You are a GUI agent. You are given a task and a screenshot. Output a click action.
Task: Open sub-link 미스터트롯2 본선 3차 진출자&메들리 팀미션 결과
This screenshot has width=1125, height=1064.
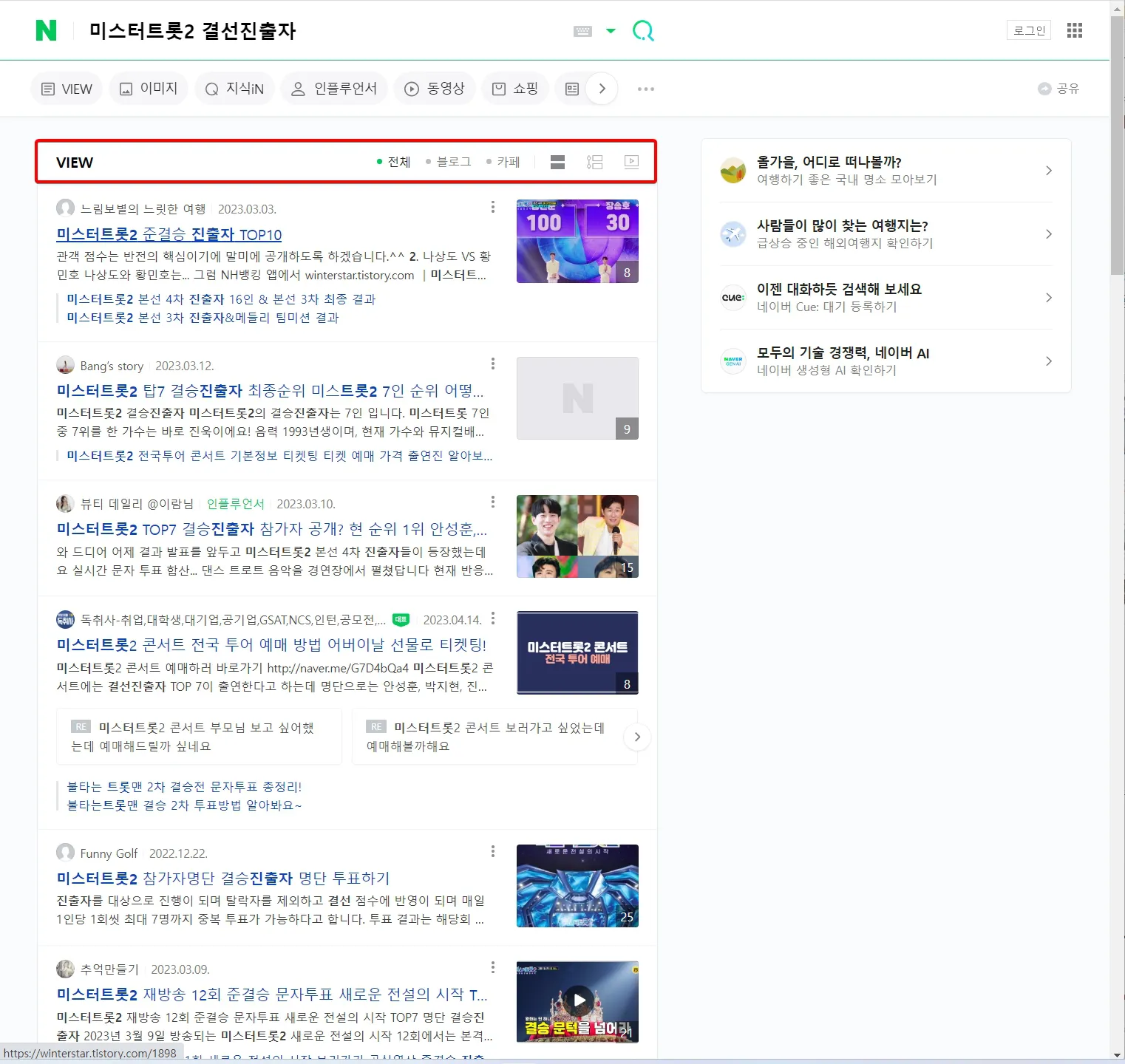pyautogui.click(x=203, y=318)
